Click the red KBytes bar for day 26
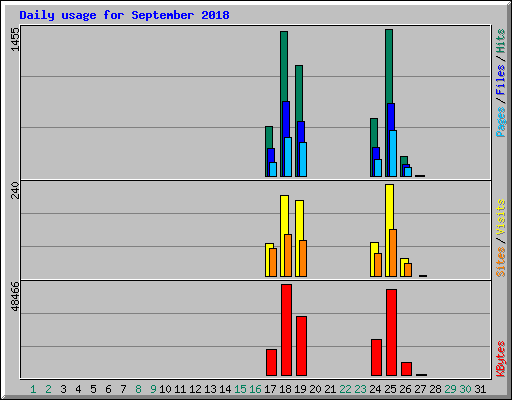Screen dimensions: 512x400 [406, 369]
